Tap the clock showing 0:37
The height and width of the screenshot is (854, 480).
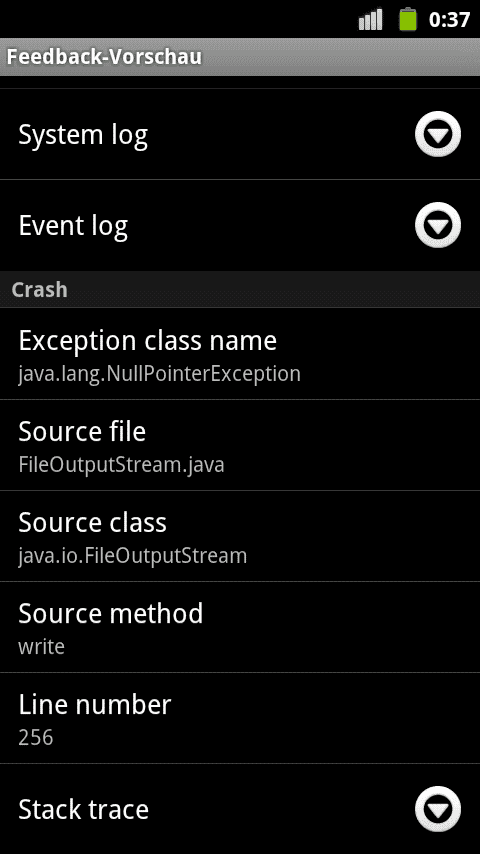[x=449, y=20]
